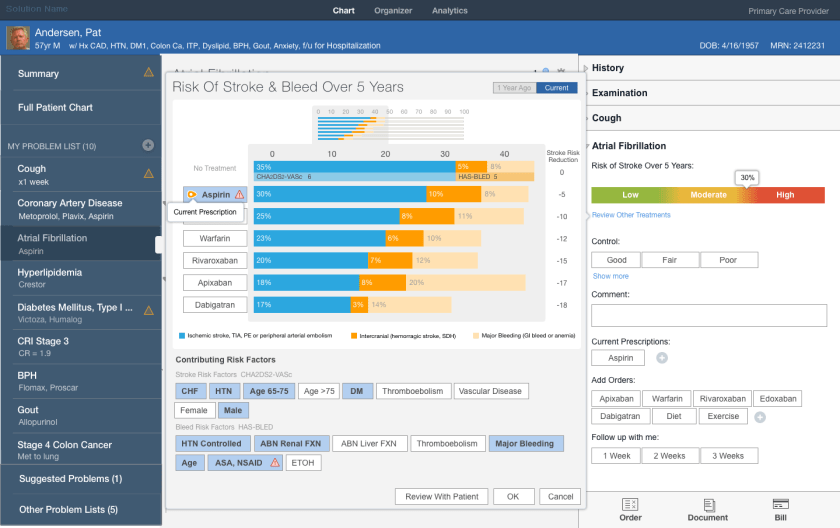Image resolution: width=840 pixels, height=528 pixels.
Task: Click plus icon next to Aspirin prescription
Action: point(662,358)
